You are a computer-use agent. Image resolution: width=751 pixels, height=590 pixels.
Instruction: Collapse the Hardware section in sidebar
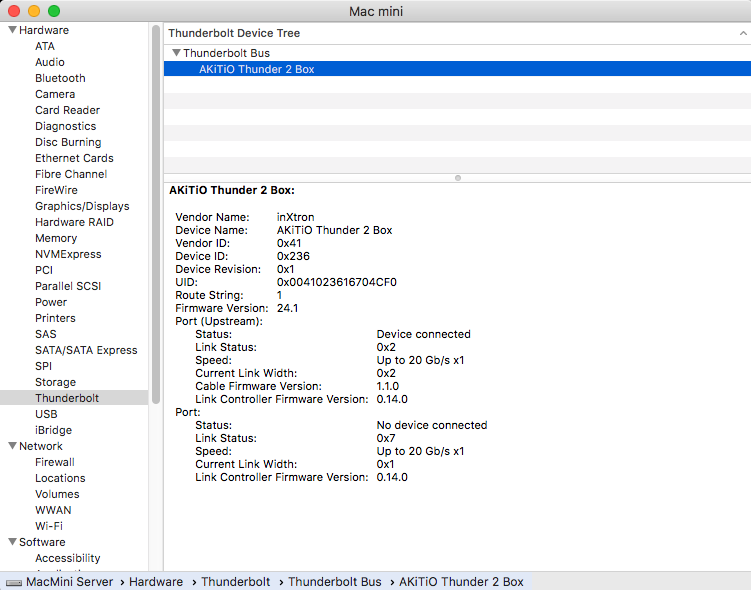click(12, 30)
